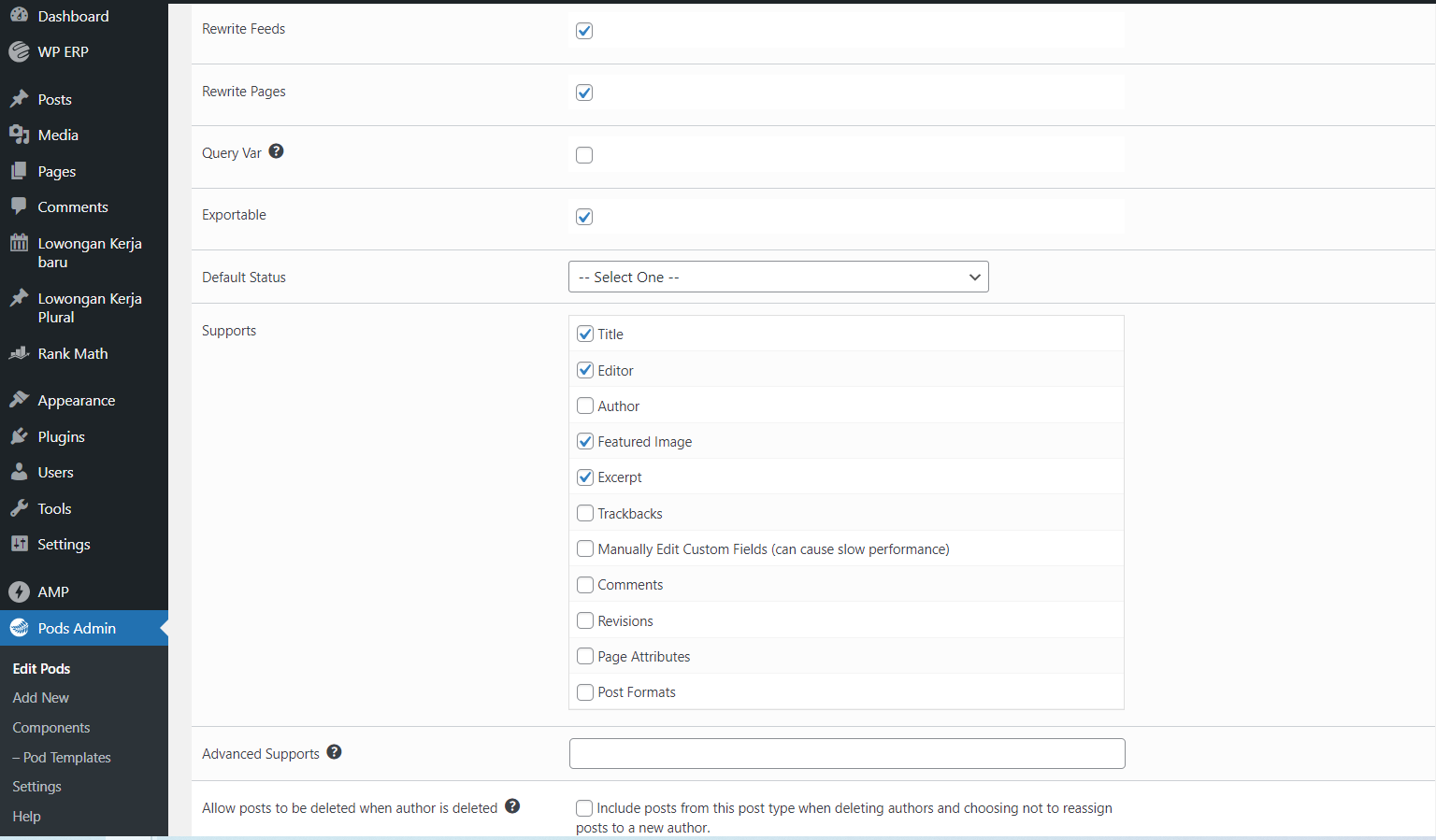Viewport: 1436px width, 840px height.
Task: Enable Comments support checkbox
Action: tap(585, 585)
